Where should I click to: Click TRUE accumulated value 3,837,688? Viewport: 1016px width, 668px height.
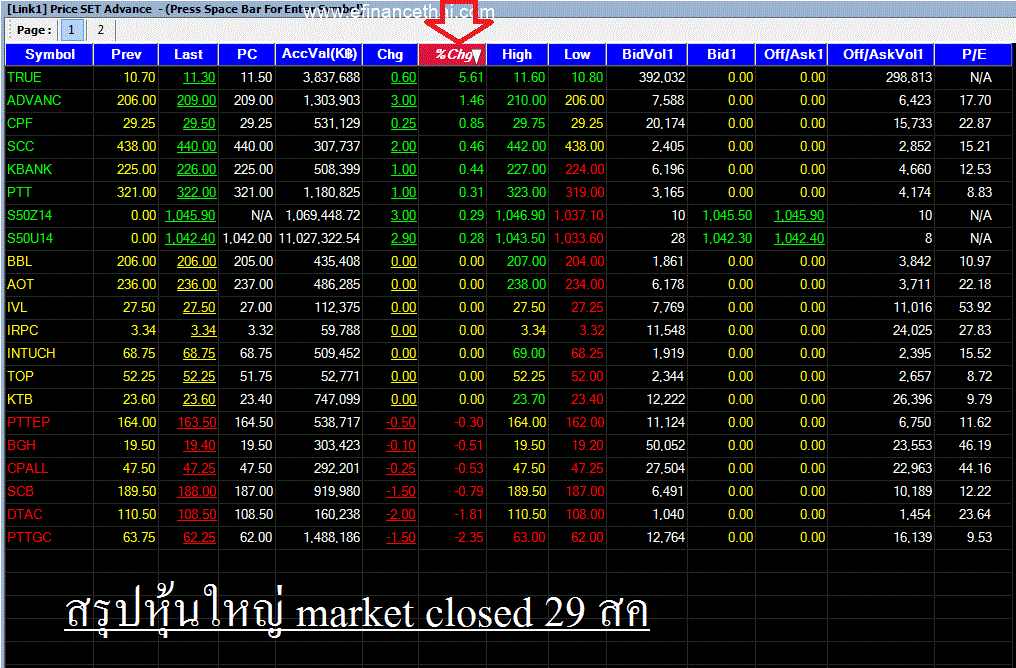332,78
